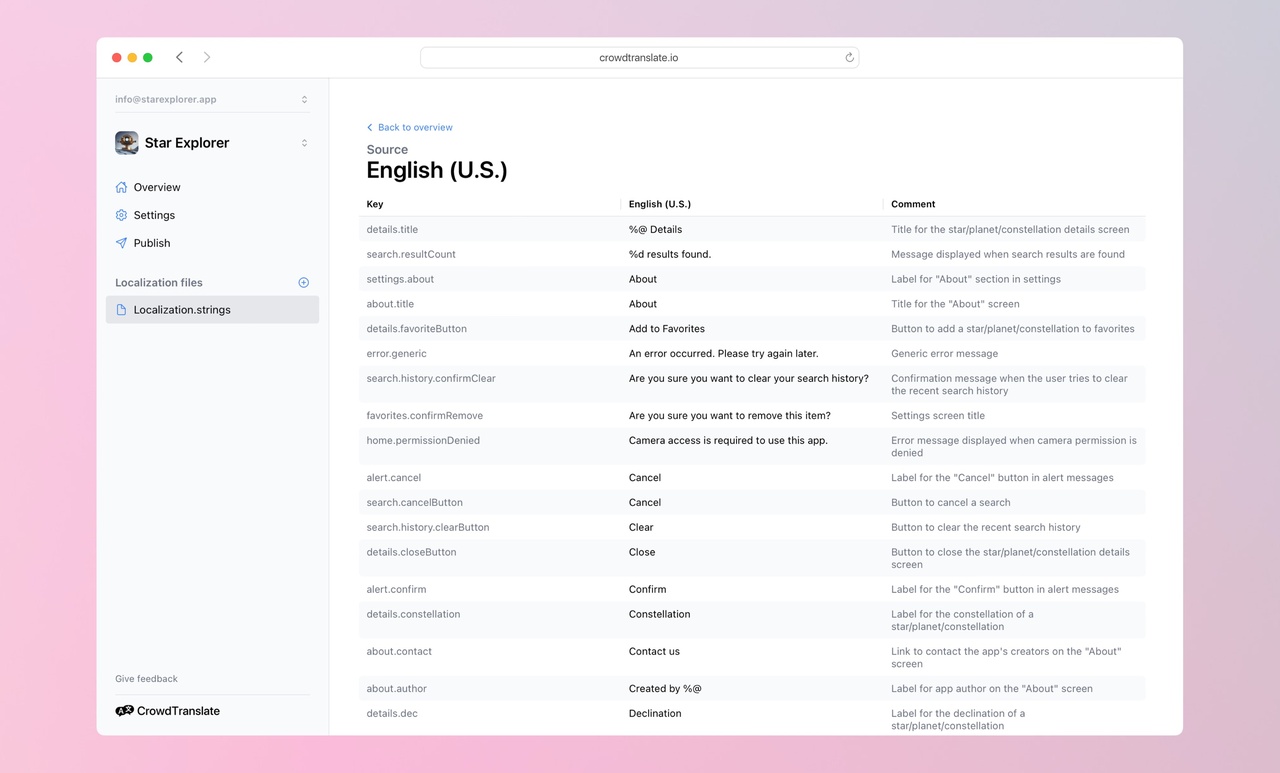Open Overview via the home icon
The image size is (1280, 773).
120,187
